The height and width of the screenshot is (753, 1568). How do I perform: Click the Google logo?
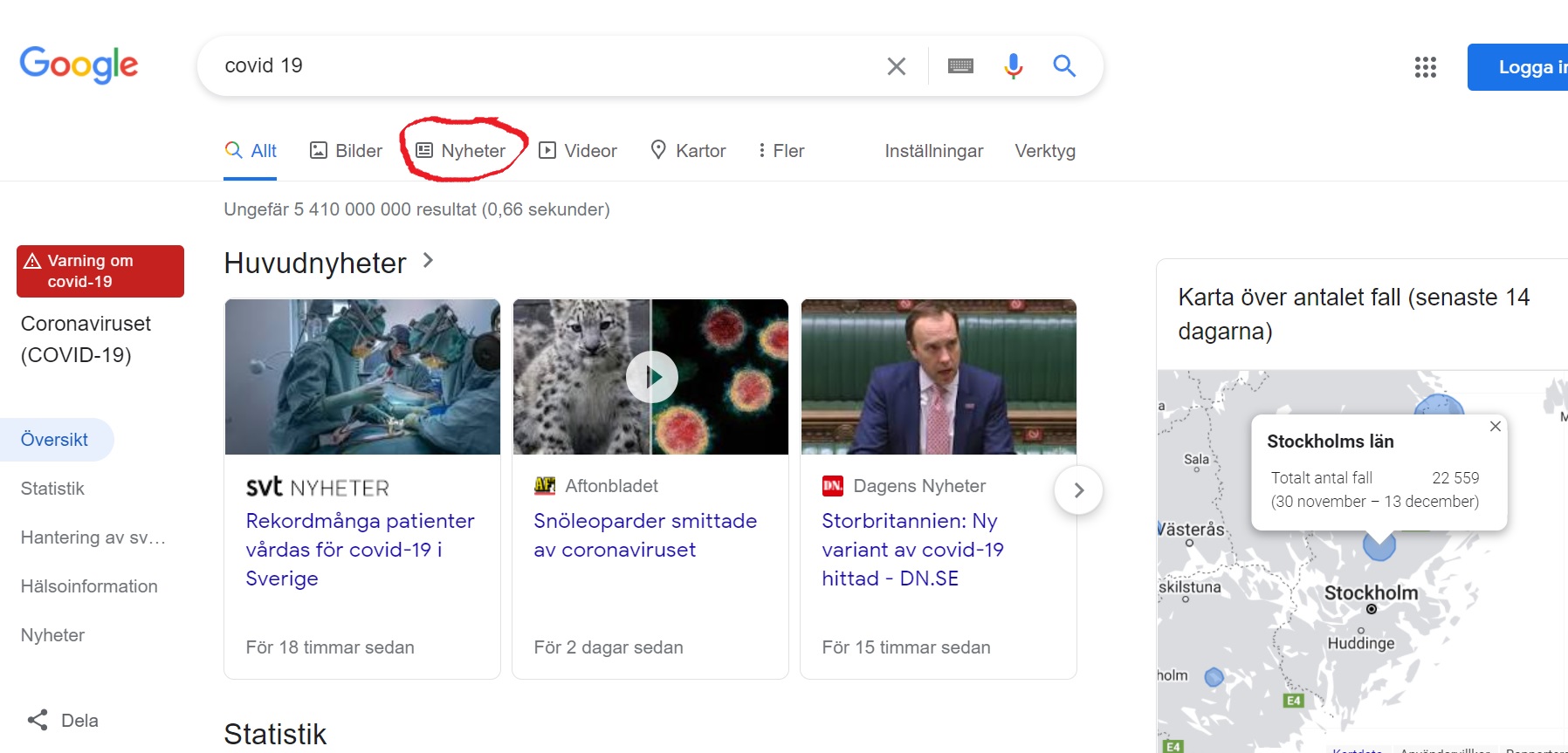[79, 65]
